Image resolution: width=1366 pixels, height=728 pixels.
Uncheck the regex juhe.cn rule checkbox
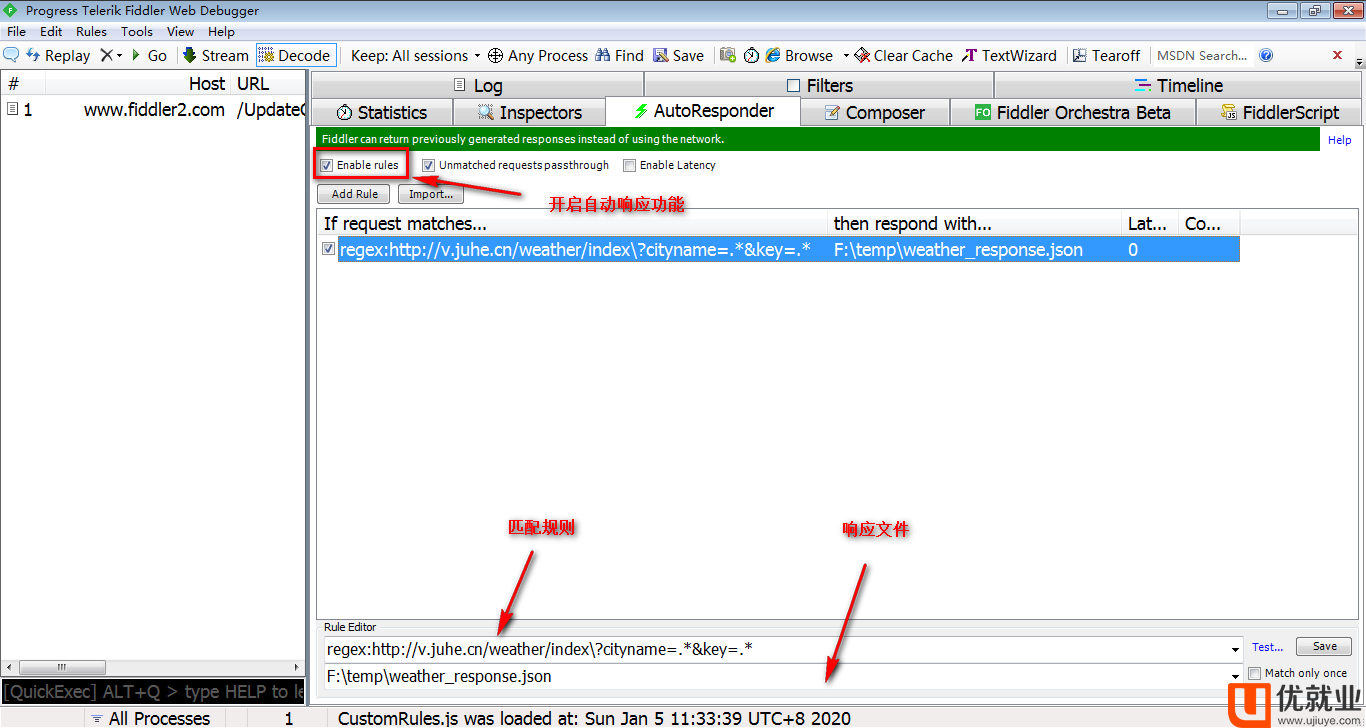[329, 249]
